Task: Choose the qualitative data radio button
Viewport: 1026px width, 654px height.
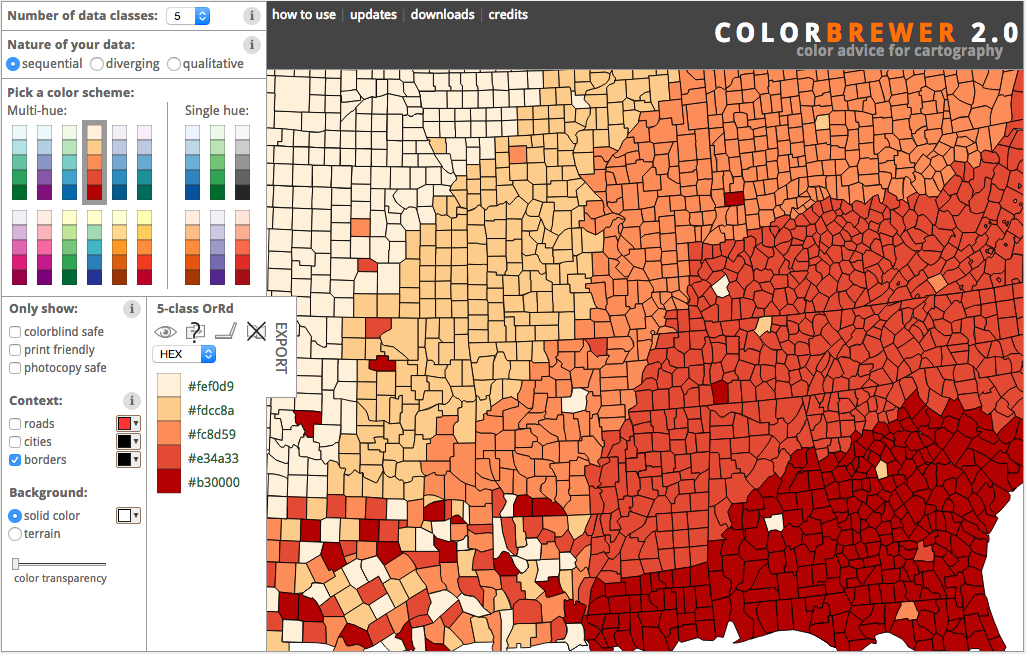Action: click(x=173, y=64)
